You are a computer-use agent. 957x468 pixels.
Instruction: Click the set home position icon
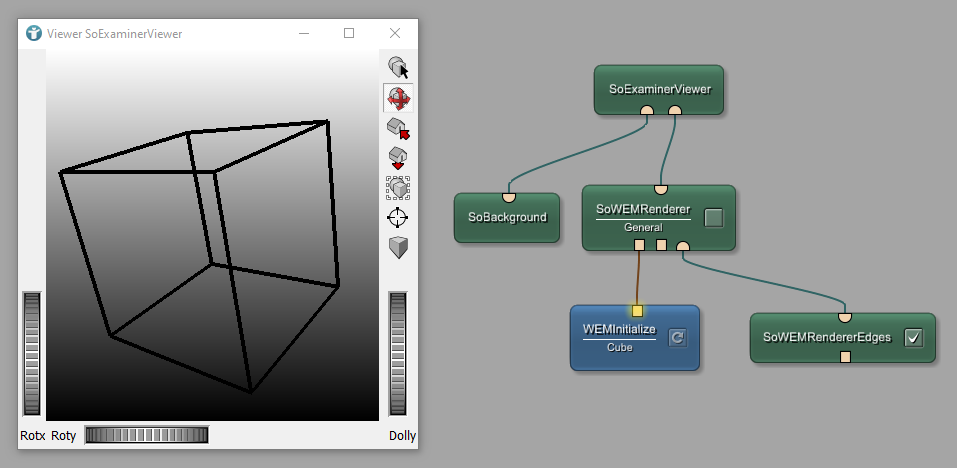pyautogui.click(x=398, y=158)
